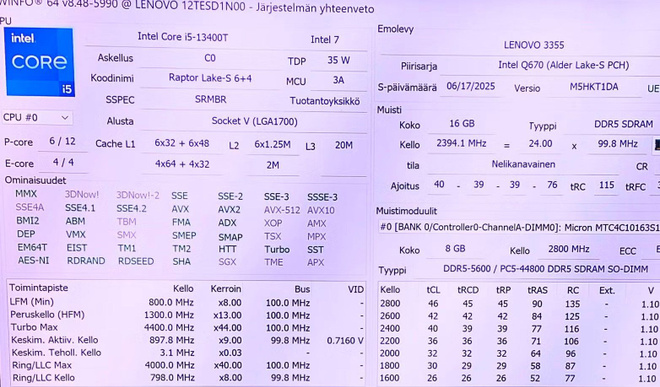This screenshot has width=660, height=387.
Task: Select the Tyyppi value DDR5 SDRAM
Action: 623,124
